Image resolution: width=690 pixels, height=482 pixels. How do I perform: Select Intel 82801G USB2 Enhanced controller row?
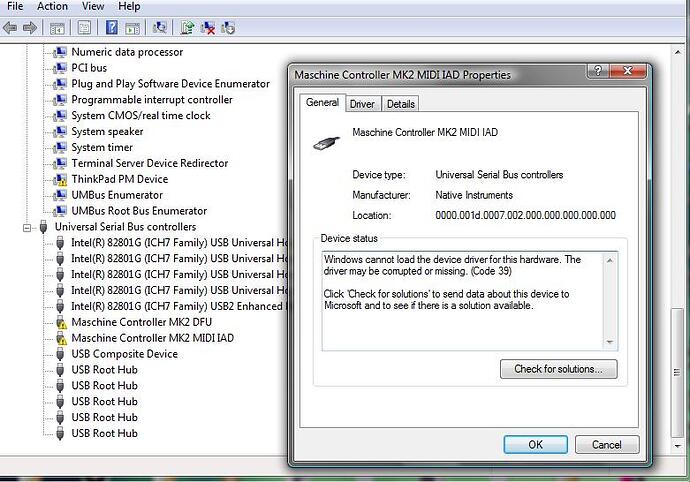tap(178, 306)
